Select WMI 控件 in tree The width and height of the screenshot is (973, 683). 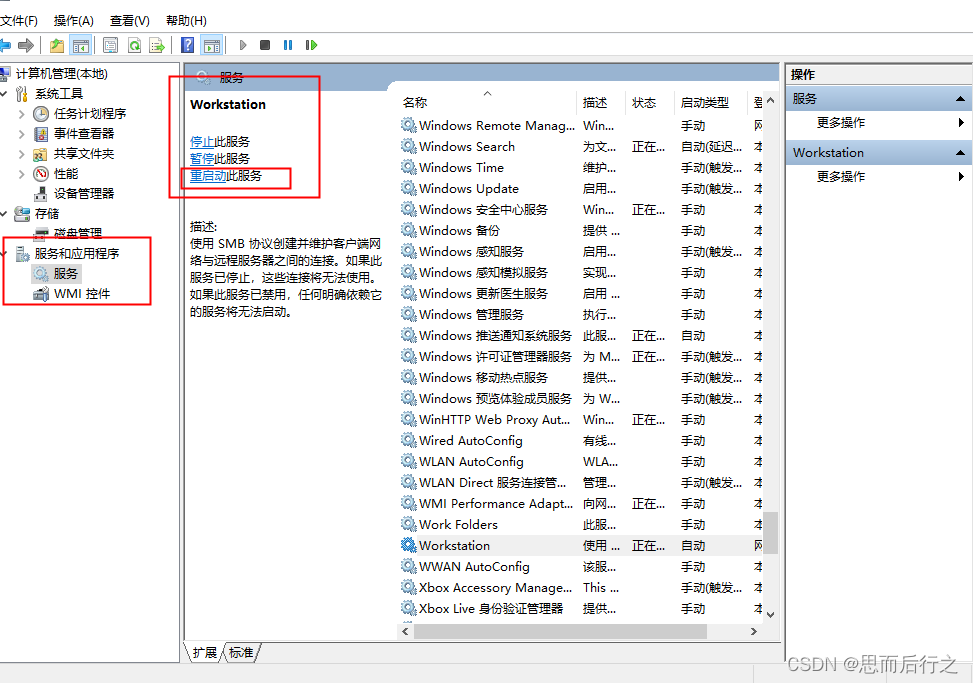(82, 293)
